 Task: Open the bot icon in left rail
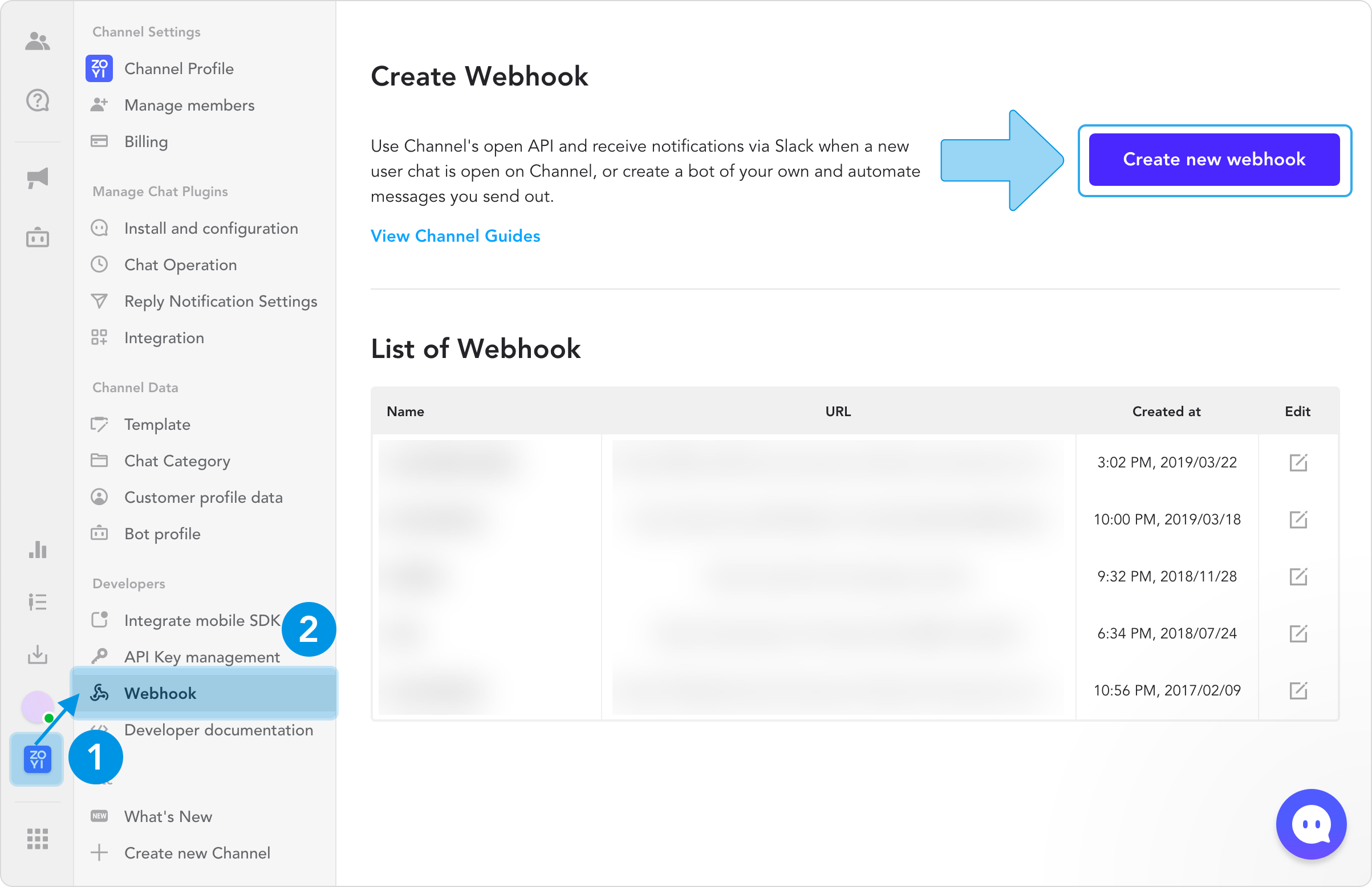[x=38, y=237]
